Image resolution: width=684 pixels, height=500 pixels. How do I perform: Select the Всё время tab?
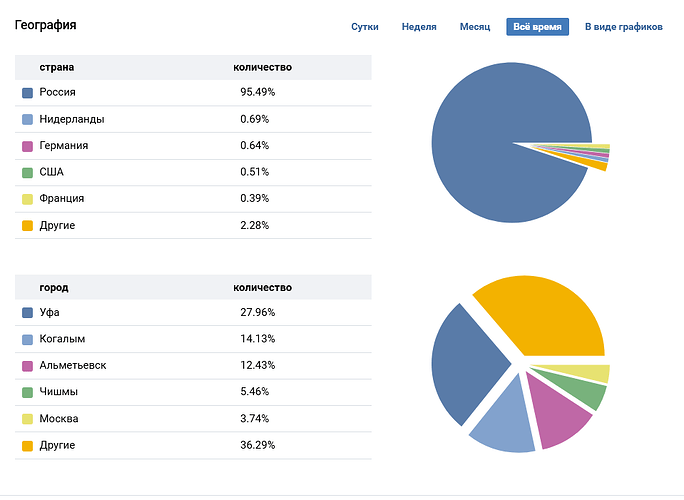click(537, 27)
